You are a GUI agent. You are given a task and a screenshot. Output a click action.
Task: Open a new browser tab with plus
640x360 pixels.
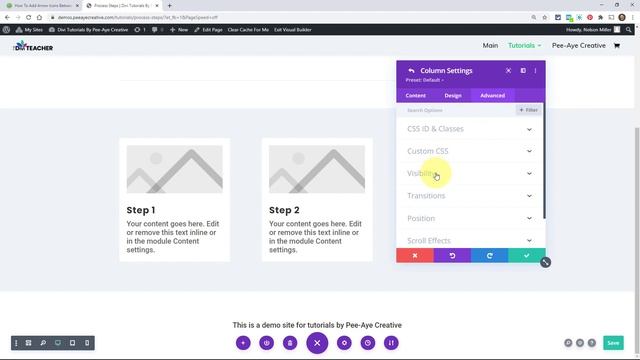(169, 6)
